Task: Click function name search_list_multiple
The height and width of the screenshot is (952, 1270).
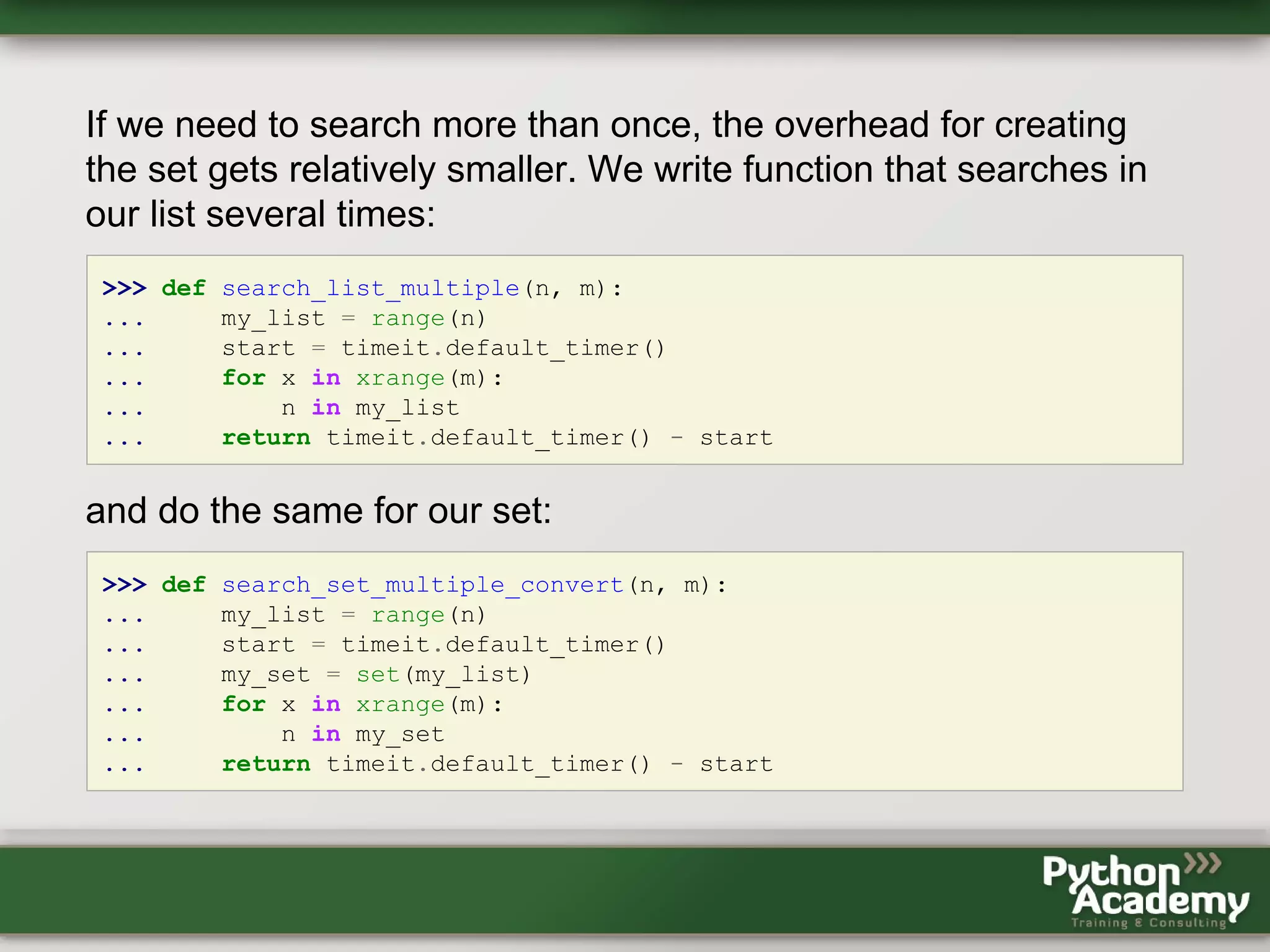Action: (370, 289)
